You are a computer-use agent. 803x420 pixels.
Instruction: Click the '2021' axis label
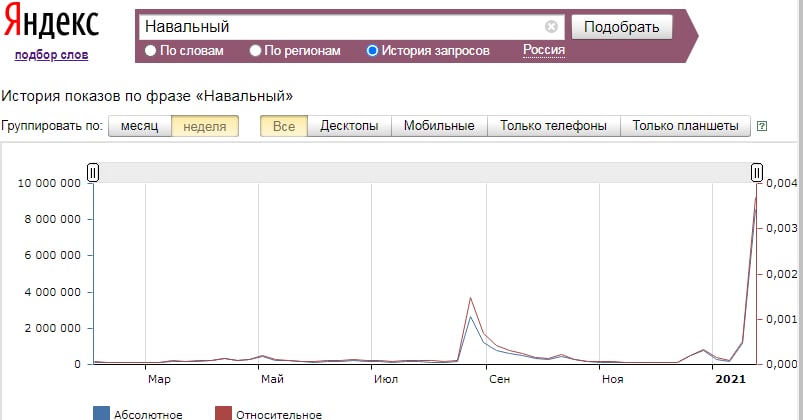coord(730,379)
